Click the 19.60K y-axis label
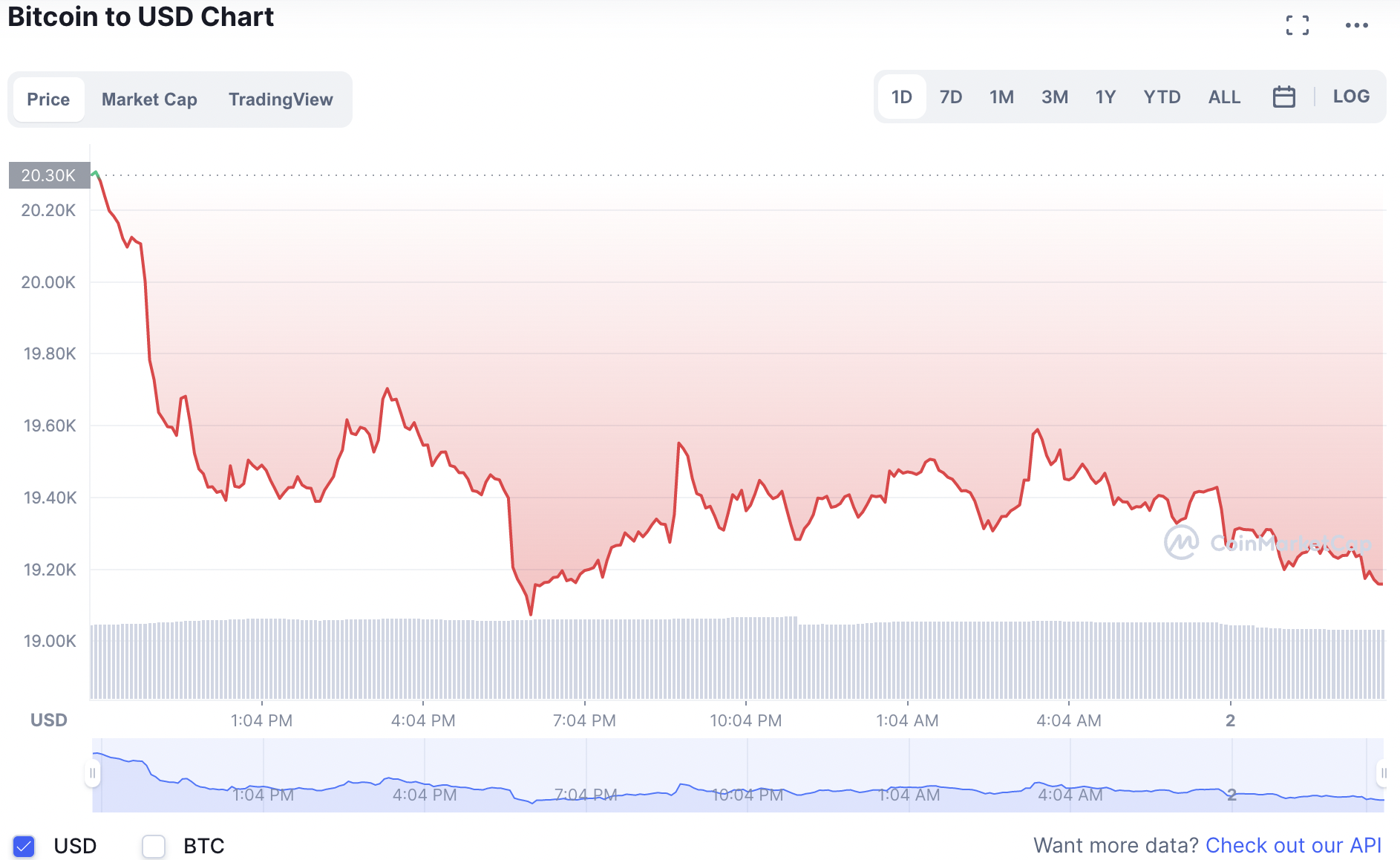The image size is (1400, 860). tap(49, 426)
